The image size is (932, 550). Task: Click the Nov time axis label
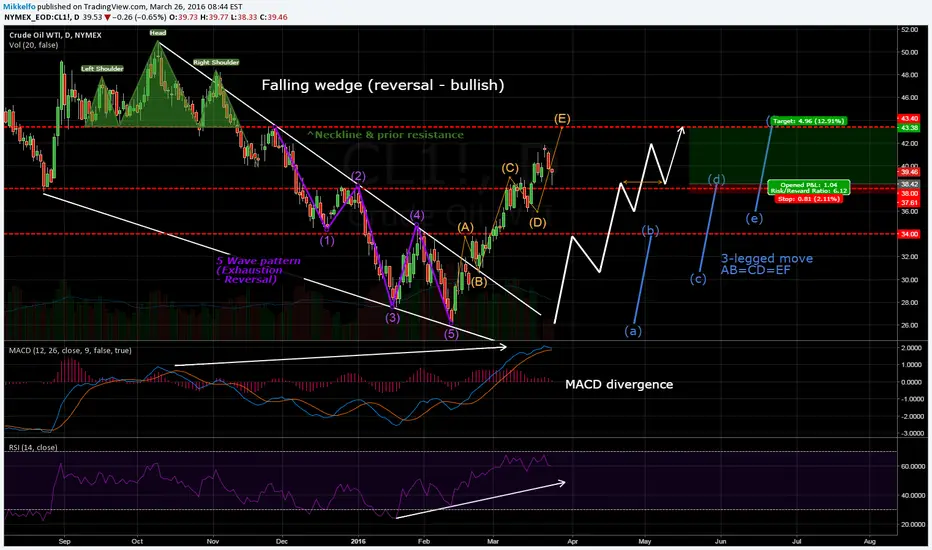click(213, 542)
